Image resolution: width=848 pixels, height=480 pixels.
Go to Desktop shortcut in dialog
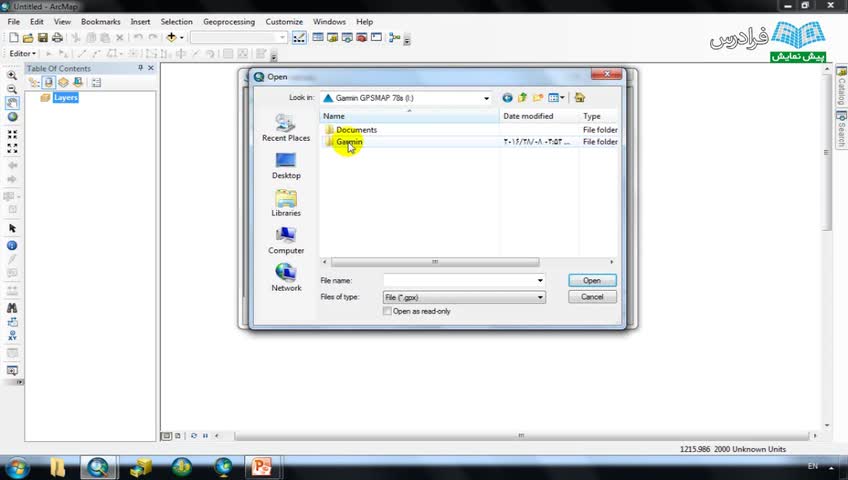tap(286, 166)
